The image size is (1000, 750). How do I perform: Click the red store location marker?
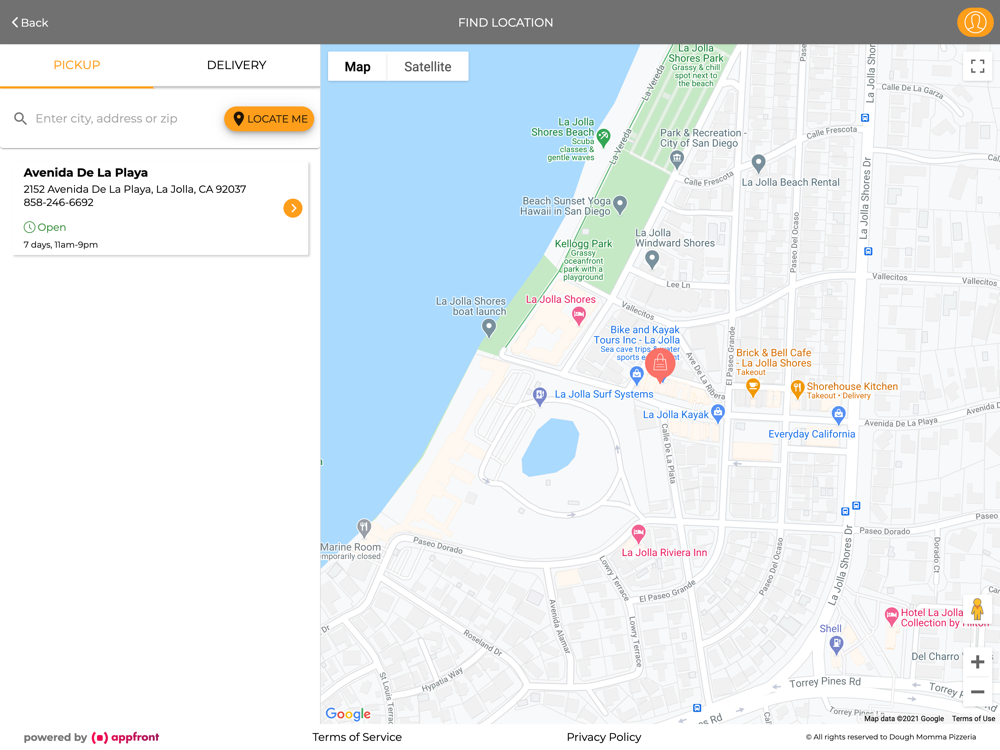point(660,365)
